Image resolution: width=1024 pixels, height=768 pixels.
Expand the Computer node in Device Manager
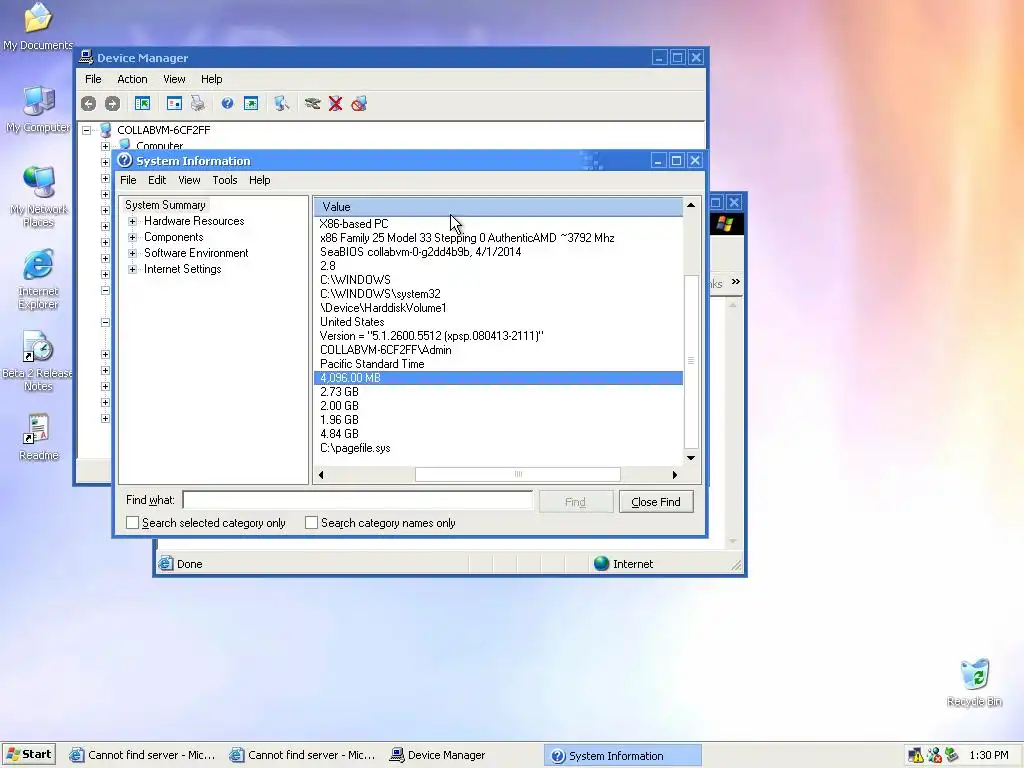point(105,146)
